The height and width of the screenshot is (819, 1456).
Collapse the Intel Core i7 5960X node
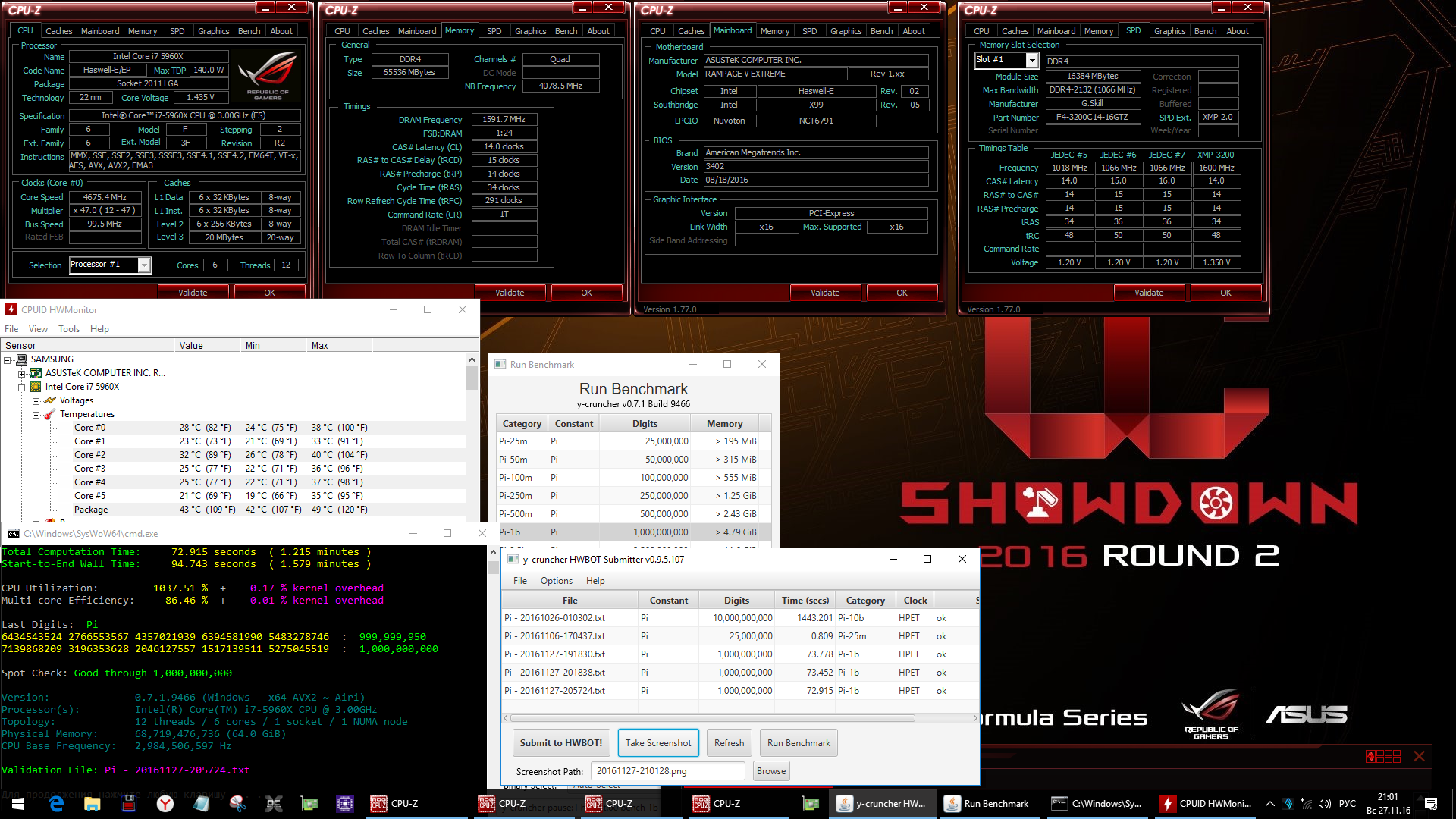tap(22, 388)
